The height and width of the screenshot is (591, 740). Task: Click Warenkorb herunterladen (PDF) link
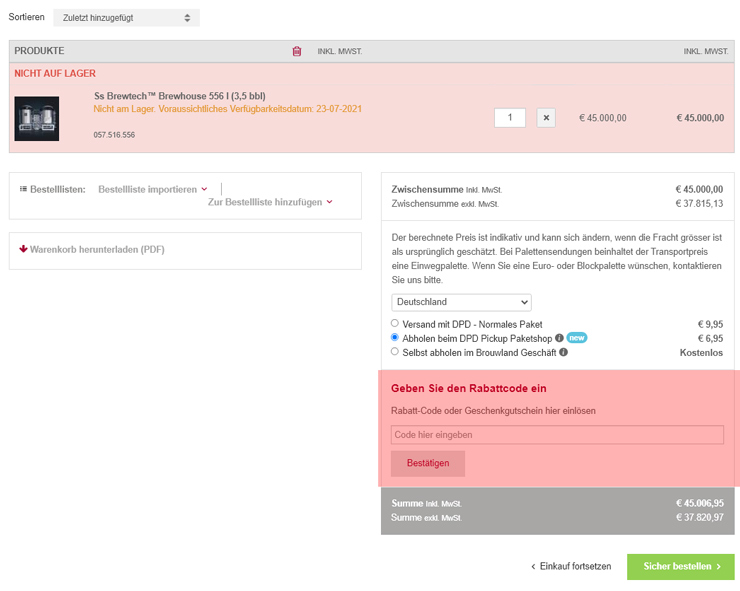pos(97,249)
